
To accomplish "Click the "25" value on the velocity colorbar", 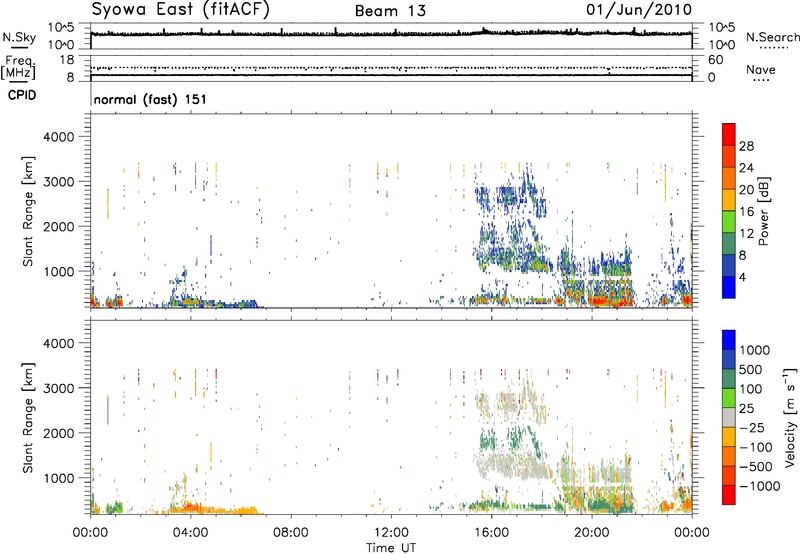I will pos(747,408).
